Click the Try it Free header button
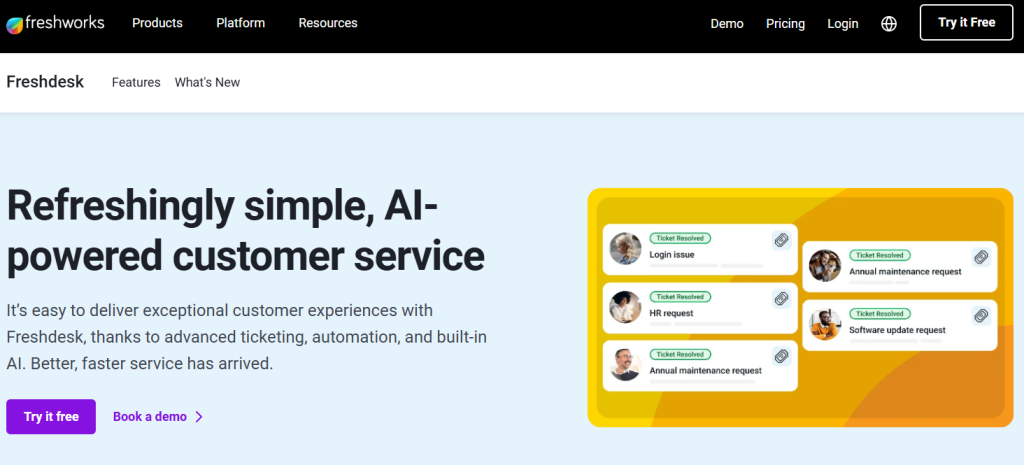Viewport: 1024px width, 465px height. point(967,22)
